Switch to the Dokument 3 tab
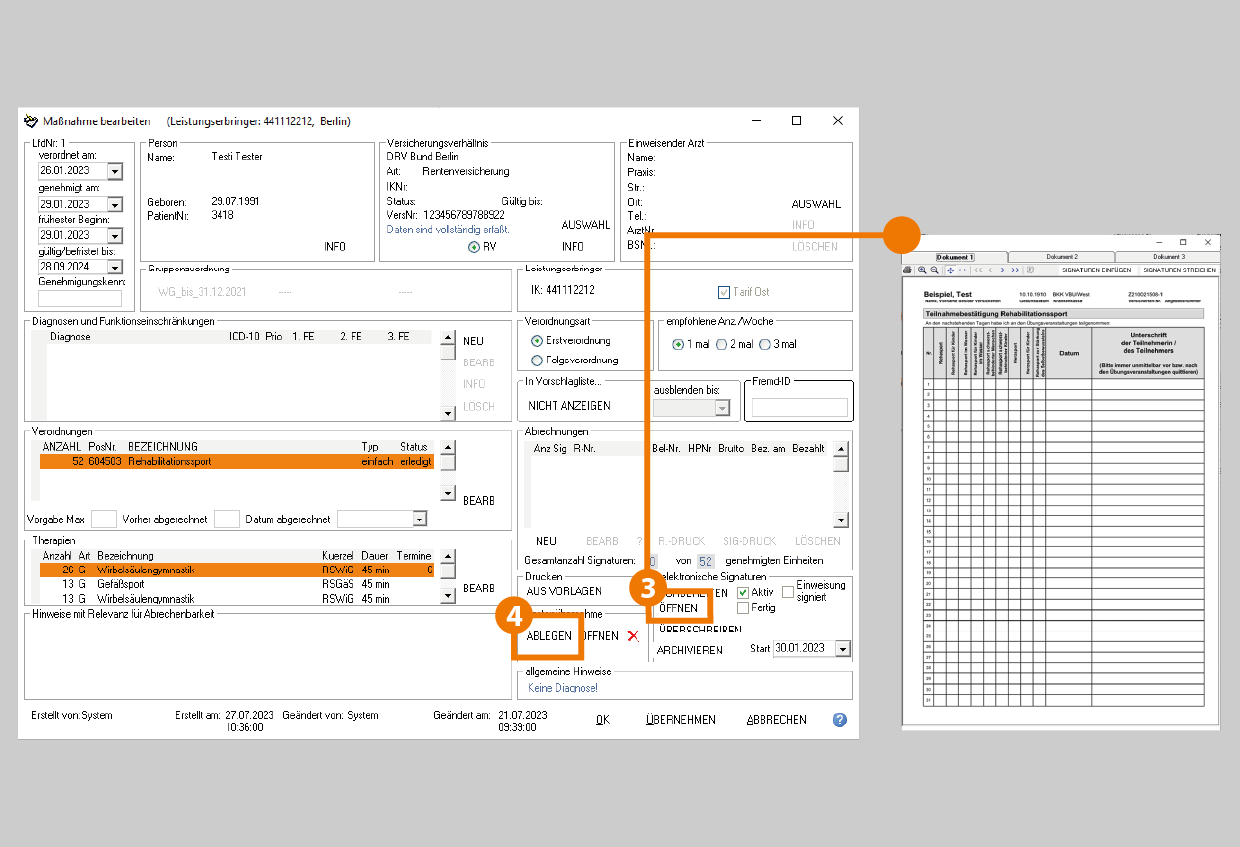Viewport: 1240px width, 847px height. pos(1168,257)
